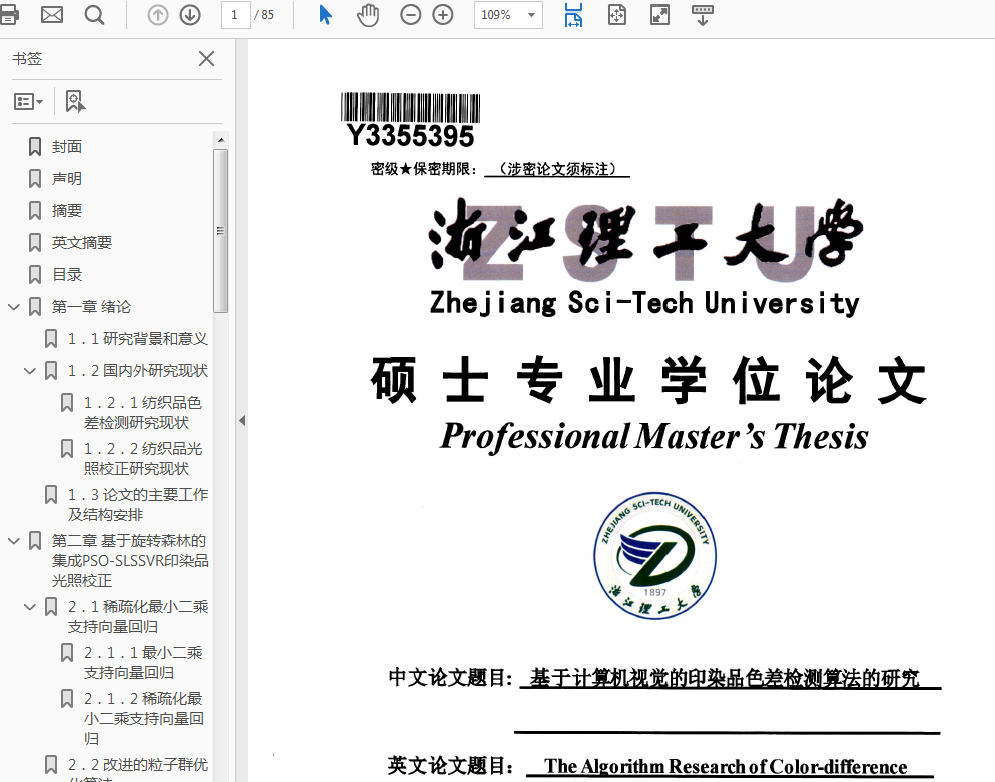Open bookmark 1.2.2 纺织品光照校正研究现状

tap(143, 459)
